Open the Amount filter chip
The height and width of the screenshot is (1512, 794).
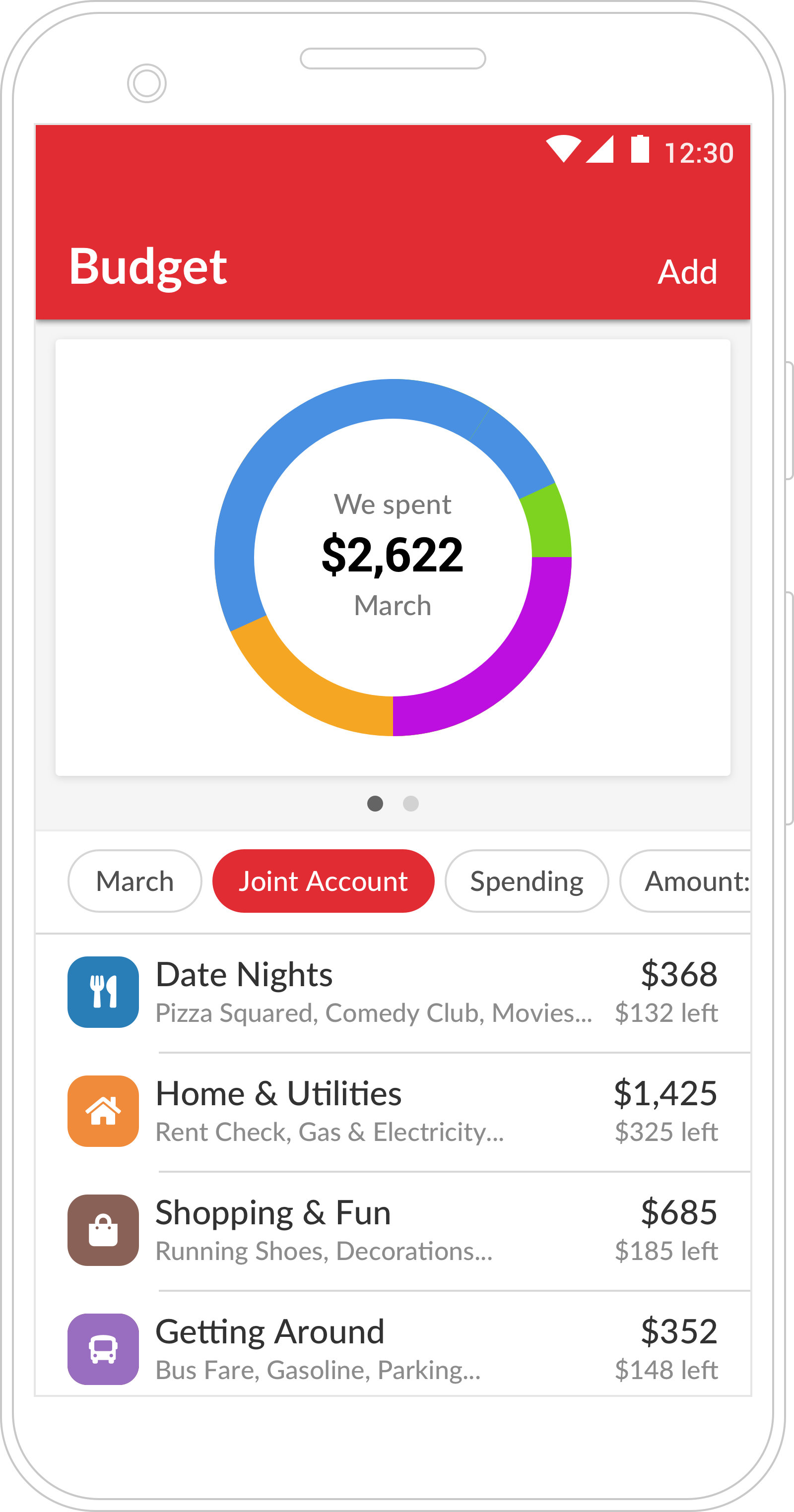[687, 881]
